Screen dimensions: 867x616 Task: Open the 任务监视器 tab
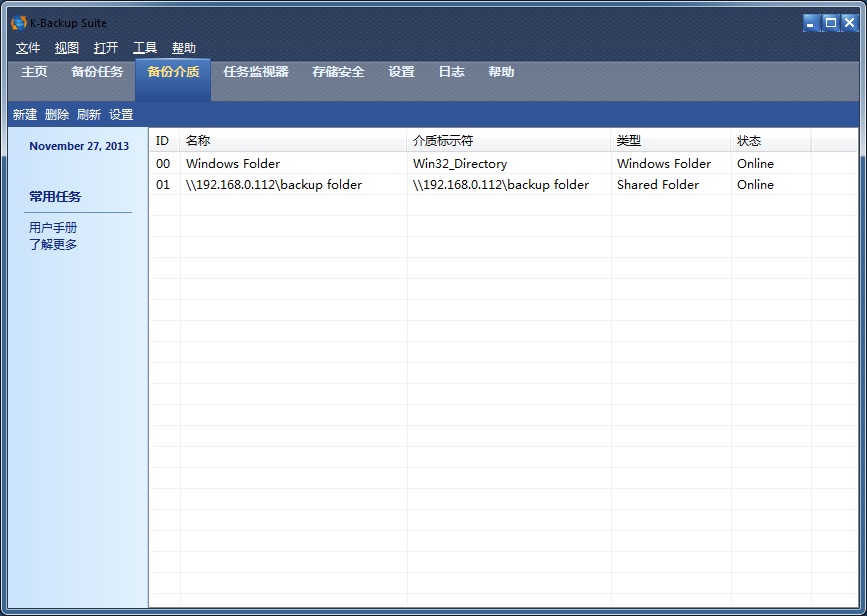coord(255,72)
